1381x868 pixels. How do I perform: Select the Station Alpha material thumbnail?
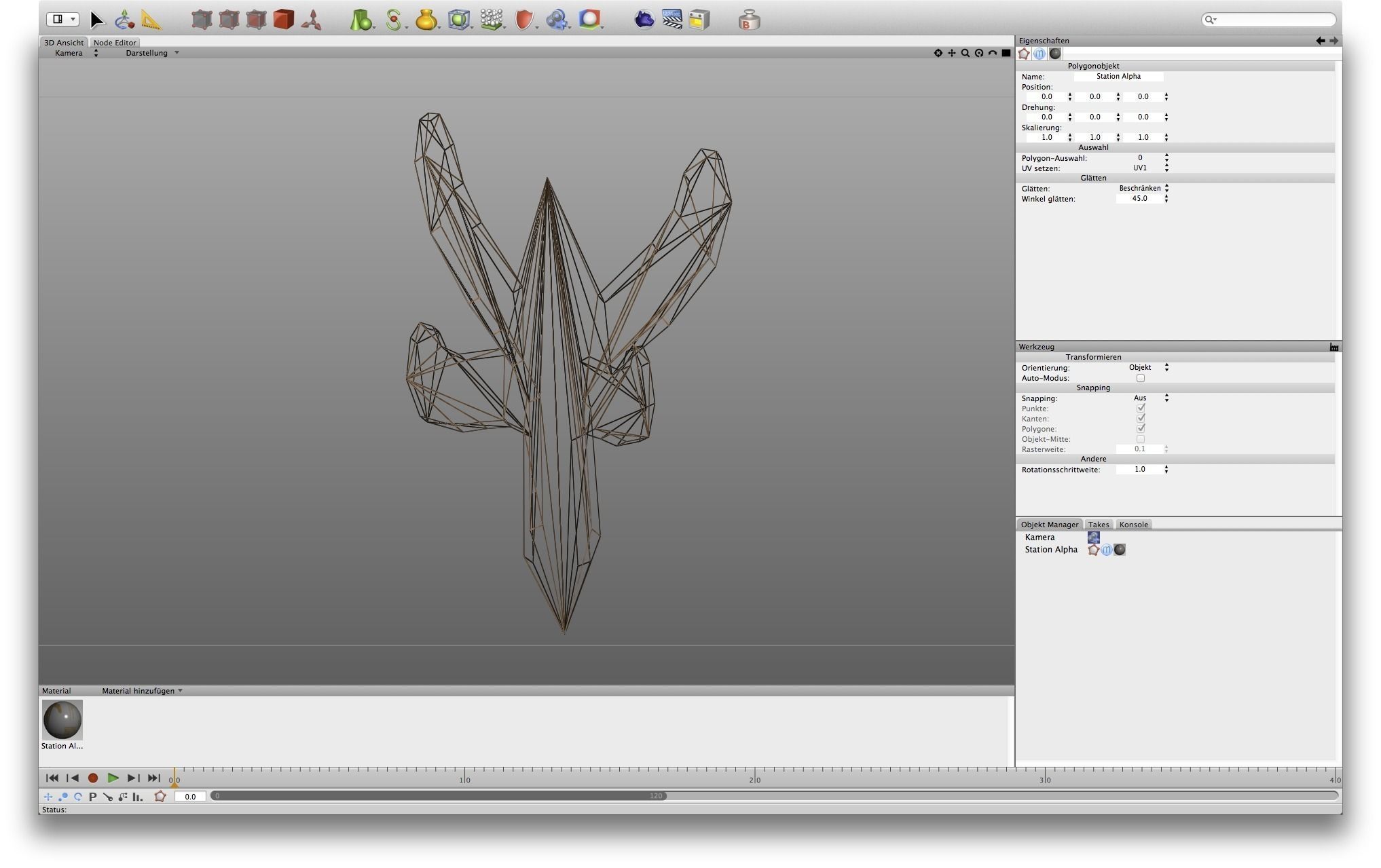(62, 720)
